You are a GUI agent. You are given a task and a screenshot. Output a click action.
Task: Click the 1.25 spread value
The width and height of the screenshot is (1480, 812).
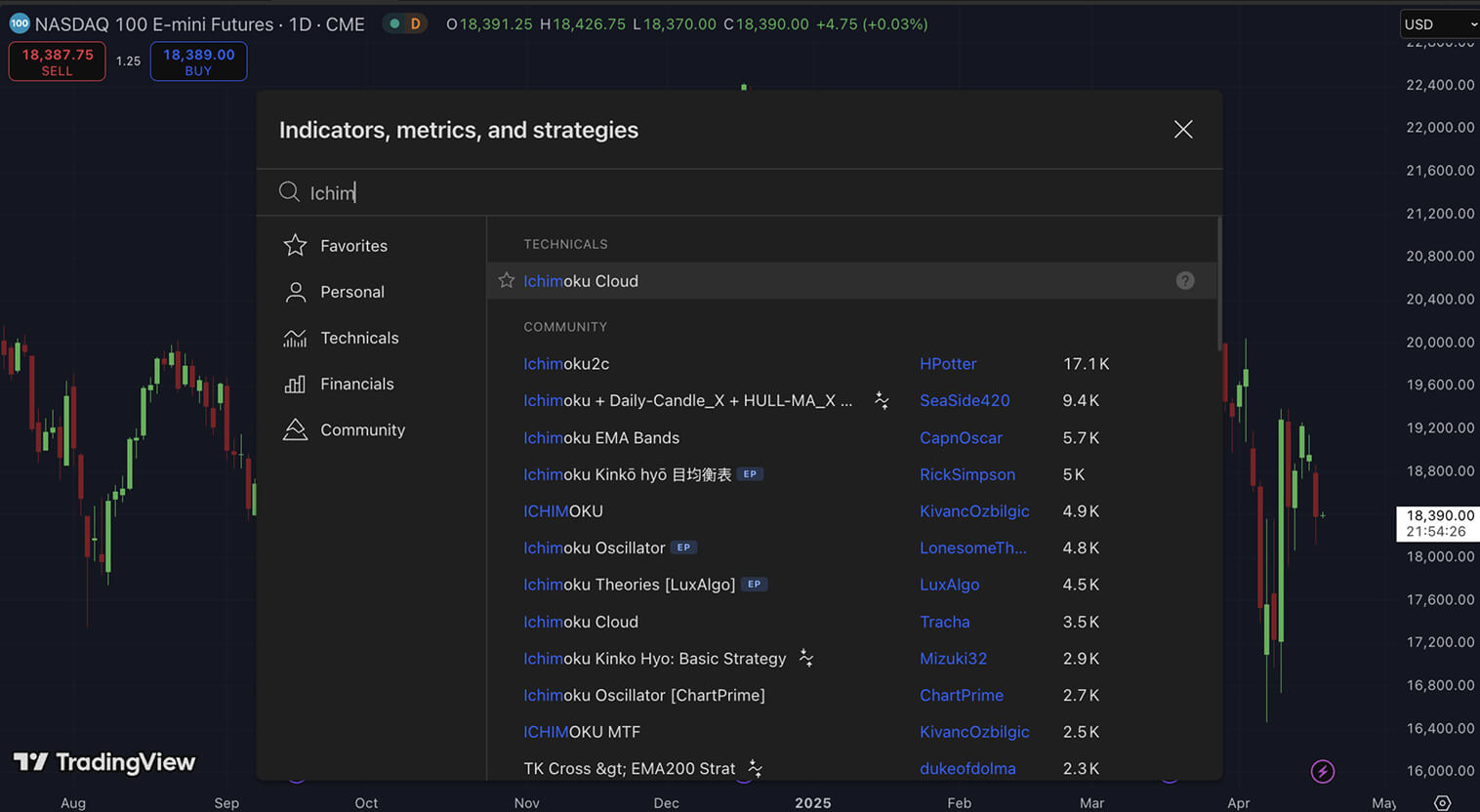[x=128, y=61]
